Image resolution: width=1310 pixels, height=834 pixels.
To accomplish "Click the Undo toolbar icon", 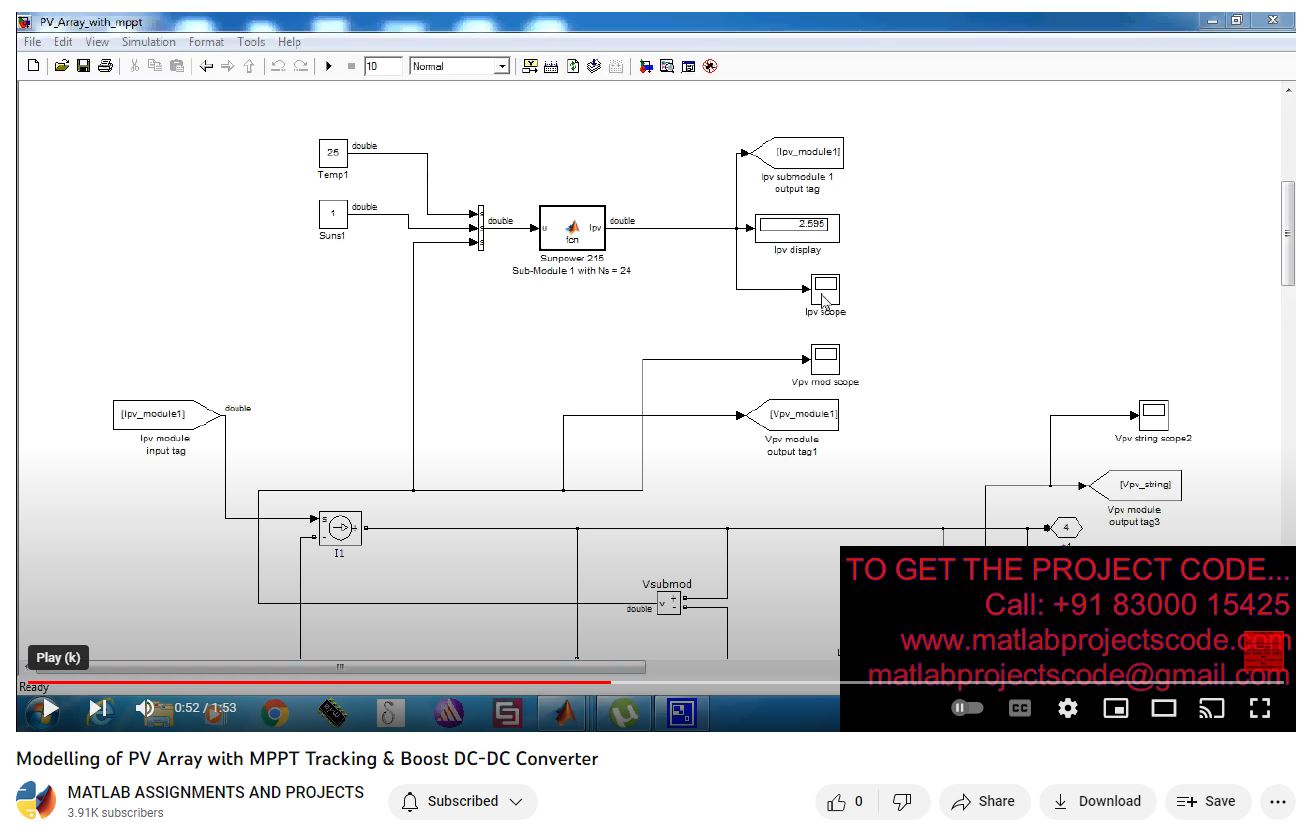I will tap(278, 66).
